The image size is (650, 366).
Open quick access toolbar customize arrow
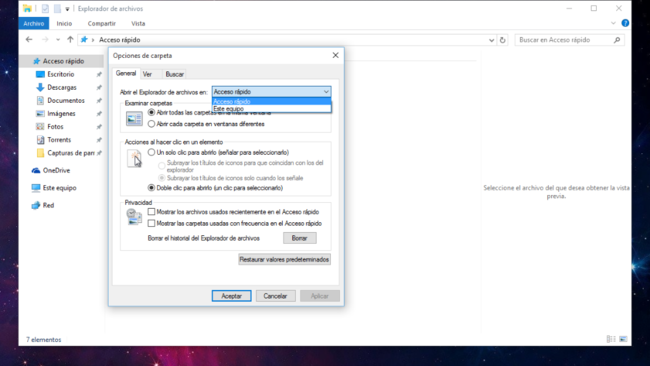pyautogui.click(x=67, y=9)
